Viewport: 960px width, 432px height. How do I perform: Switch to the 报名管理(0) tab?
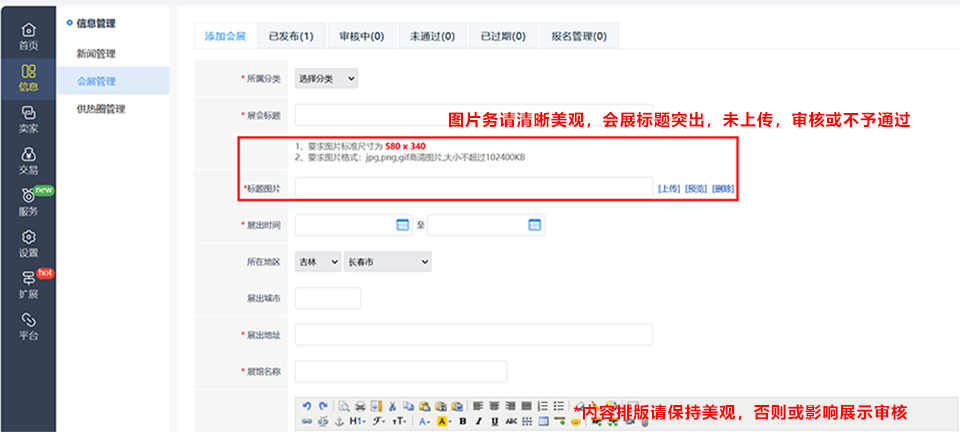coord(579,36)
